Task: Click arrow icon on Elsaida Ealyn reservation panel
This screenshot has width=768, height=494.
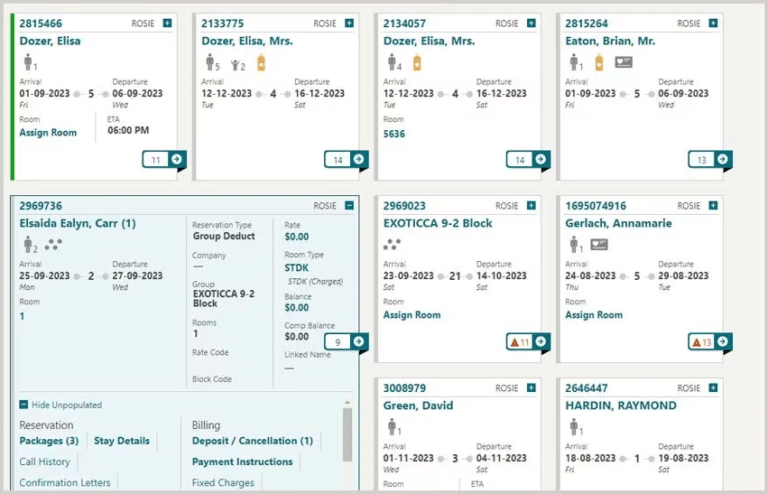Action: [359, 342]
